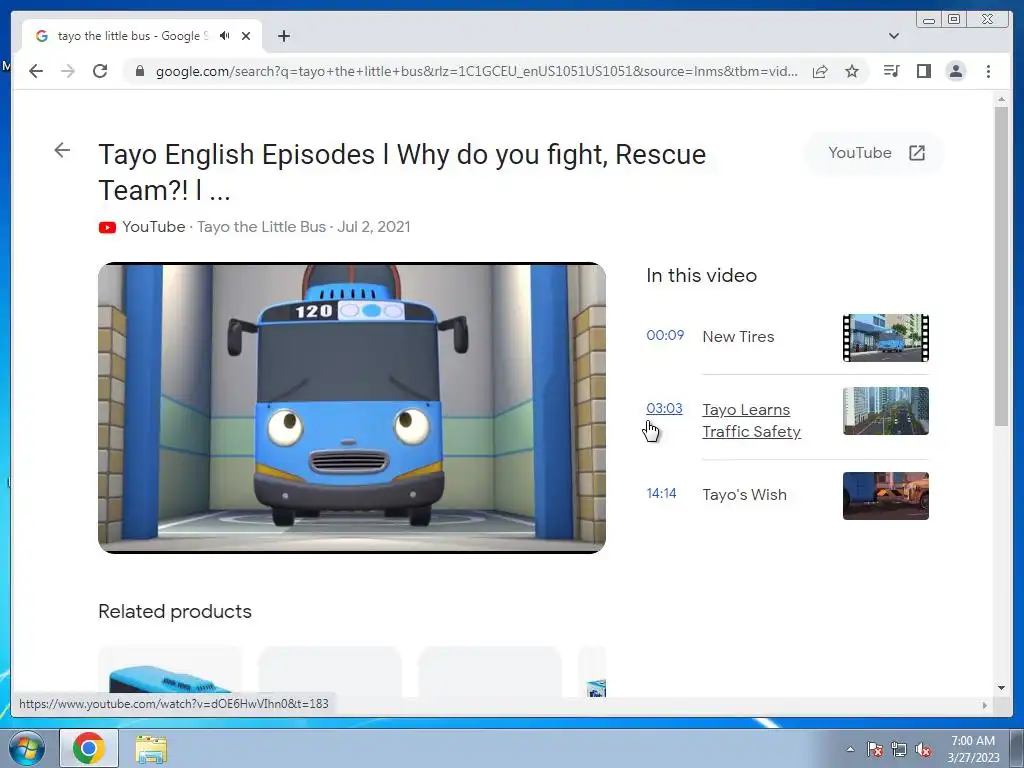The width and height of the screenshot is (1024, 768).
Task: Open the 'Tayo's Wish' chapter
Action: [x=744, y=494]
